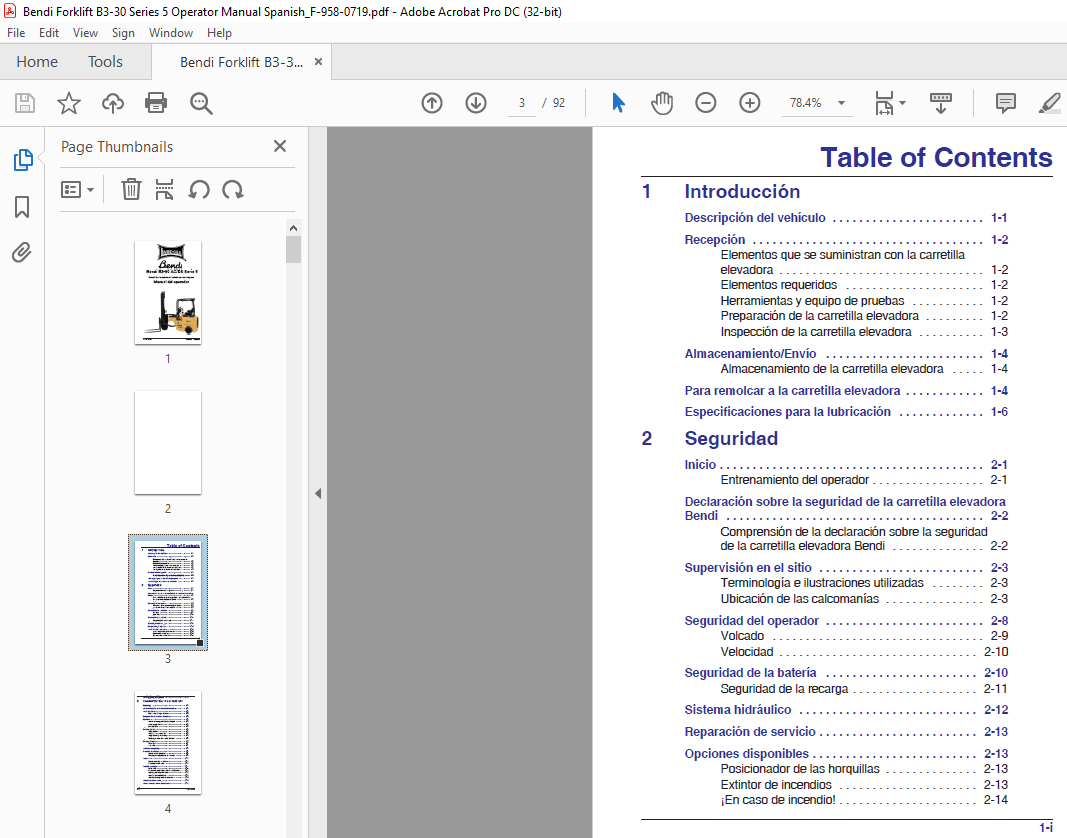Follow Opciones disponibles contents link
The width and height of the screenshot is (1067, 838).
[x=746, y=754]
